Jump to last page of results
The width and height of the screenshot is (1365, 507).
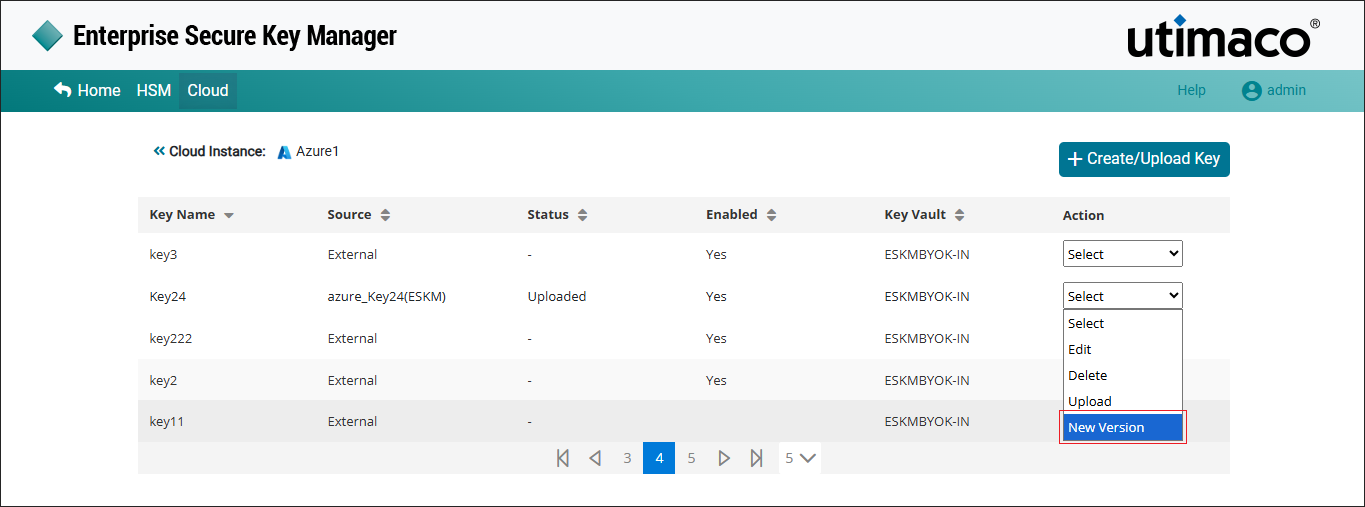pos(757,458)
